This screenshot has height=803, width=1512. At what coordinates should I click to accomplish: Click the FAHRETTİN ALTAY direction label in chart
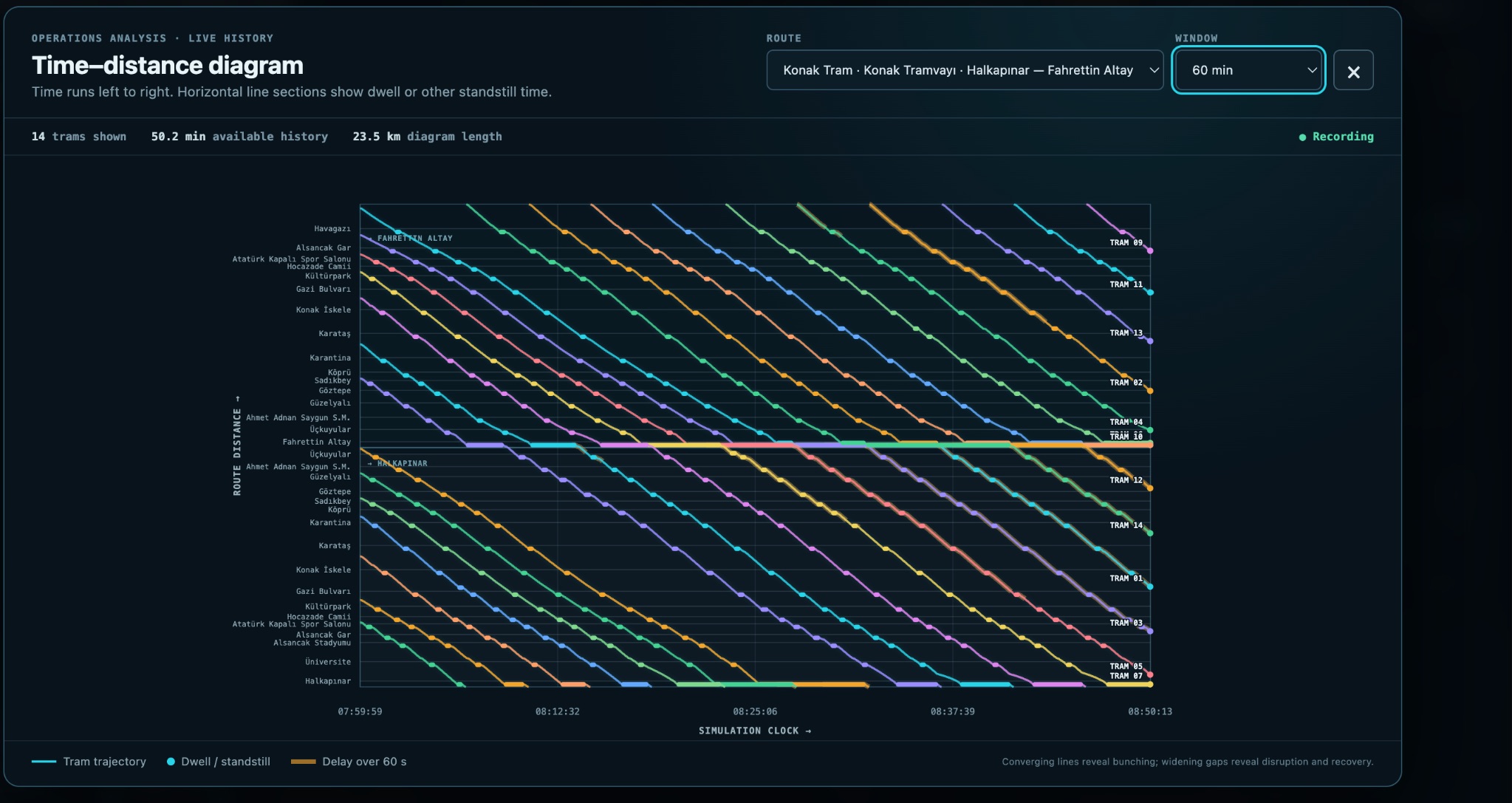point(414,239)
